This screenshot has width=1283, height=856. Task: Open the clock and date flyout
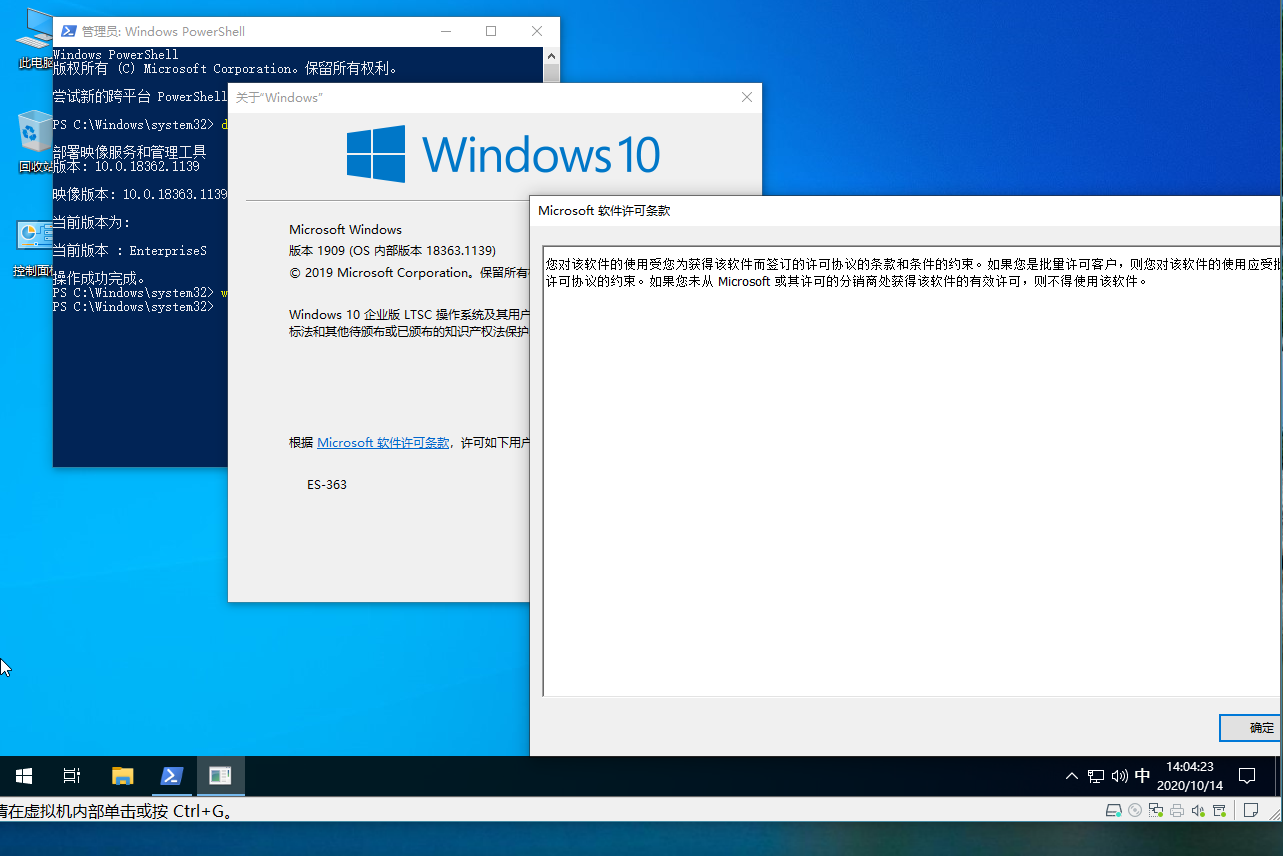click(1189, 776)
